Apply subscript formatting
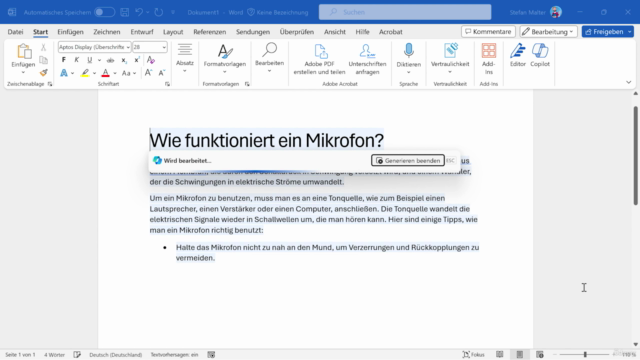 coord(124,60)
